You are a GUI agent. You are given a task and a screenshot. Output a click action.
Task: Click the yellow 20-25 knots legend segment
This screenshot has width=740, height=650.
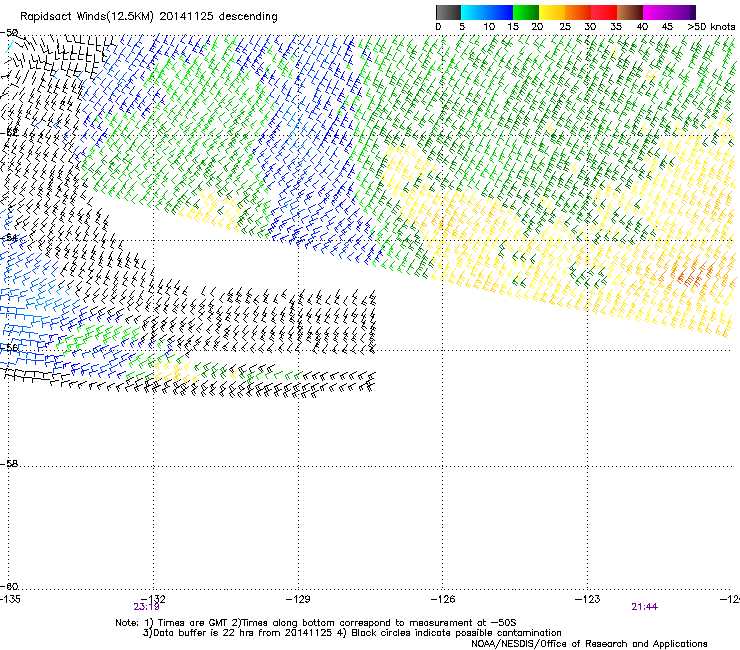[552, 12]
